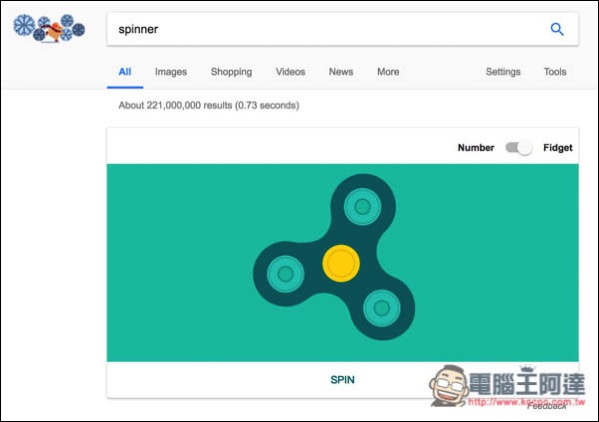Viewport: 599px width, 422px height.
Task: Open the Settings dropdown
Action: [x=503, y=72]
